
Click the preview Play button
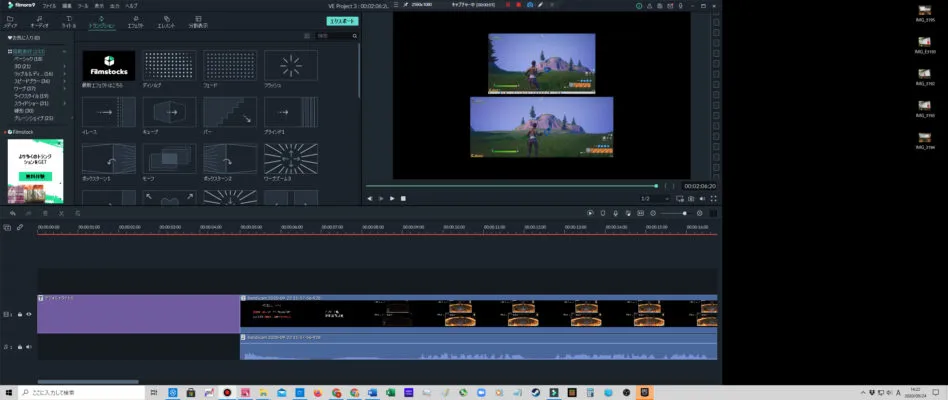click(392, 198)
